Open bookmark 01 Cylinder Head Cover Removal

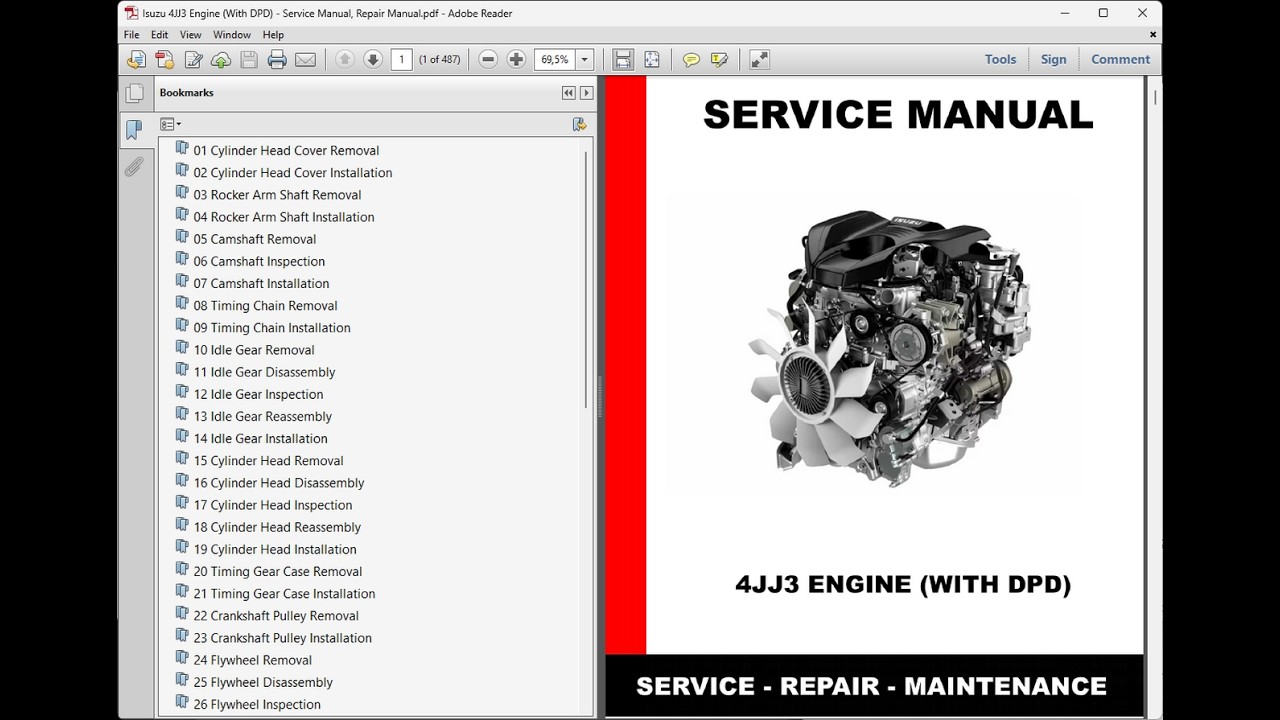(x=286, y=151)
